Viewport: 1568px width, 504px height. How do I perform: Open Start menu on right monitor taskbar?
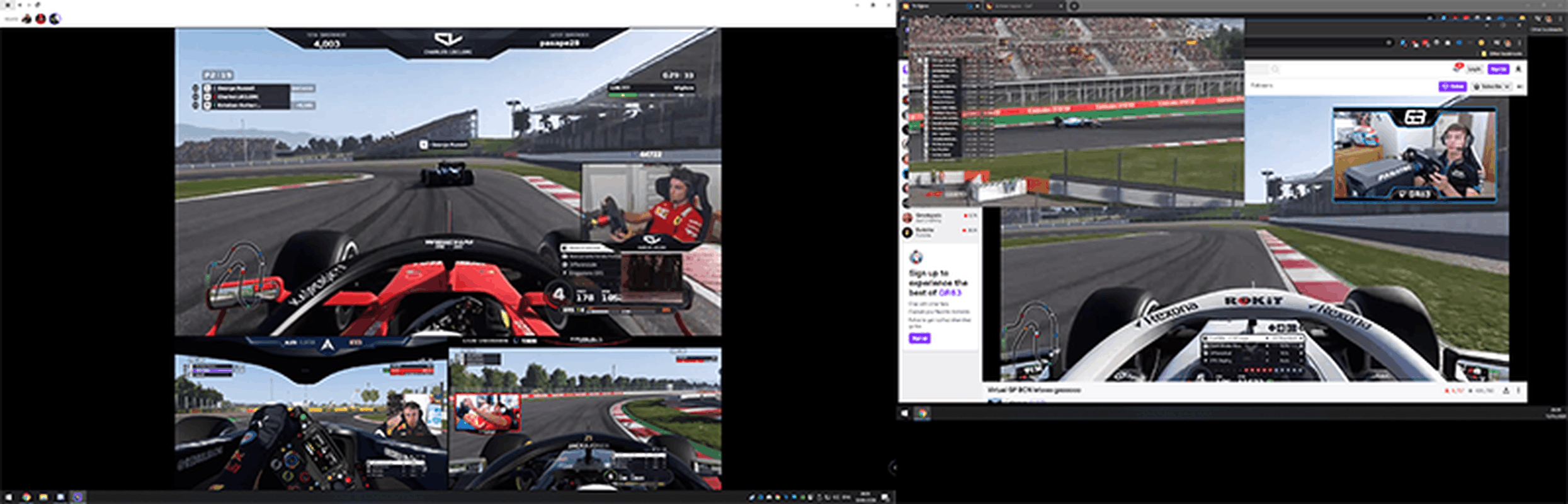[x=905, y=413]
